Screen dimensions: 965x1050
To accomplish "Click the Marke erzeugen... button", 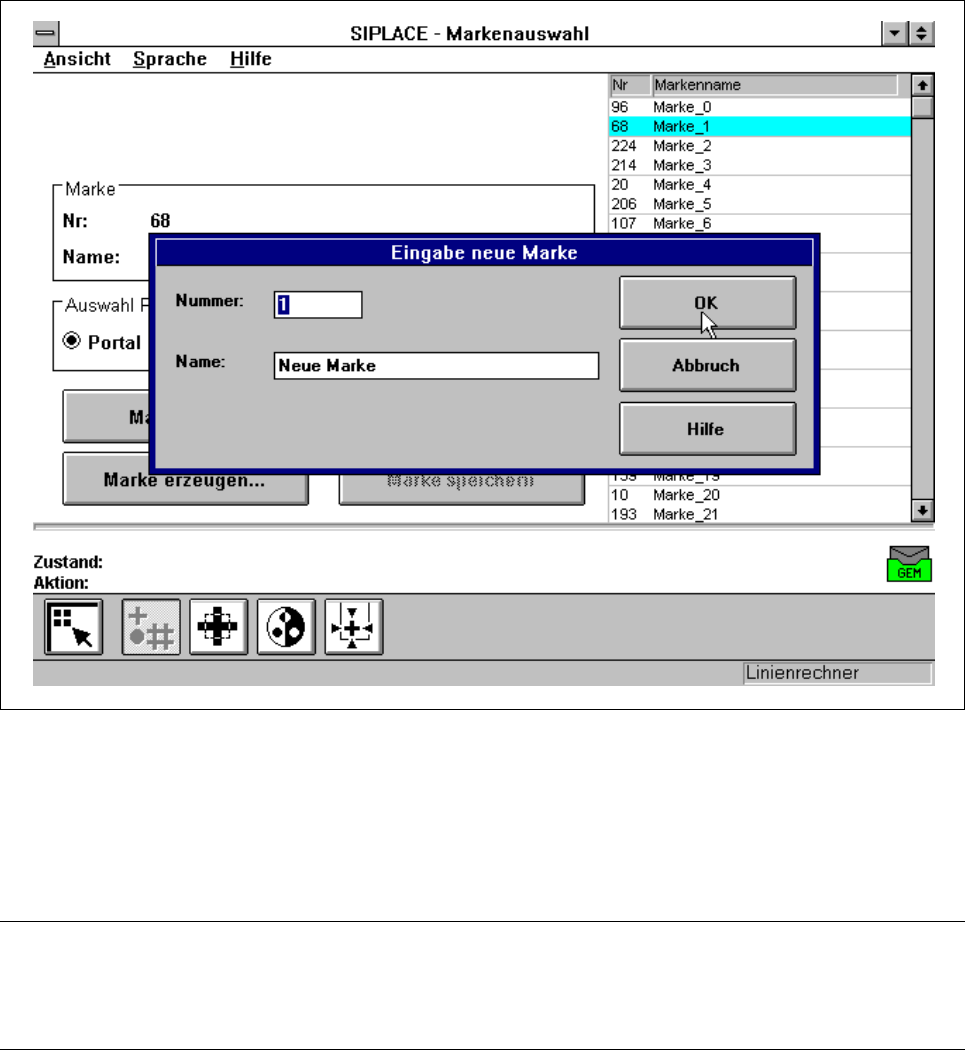I will [x=185, y=488].
